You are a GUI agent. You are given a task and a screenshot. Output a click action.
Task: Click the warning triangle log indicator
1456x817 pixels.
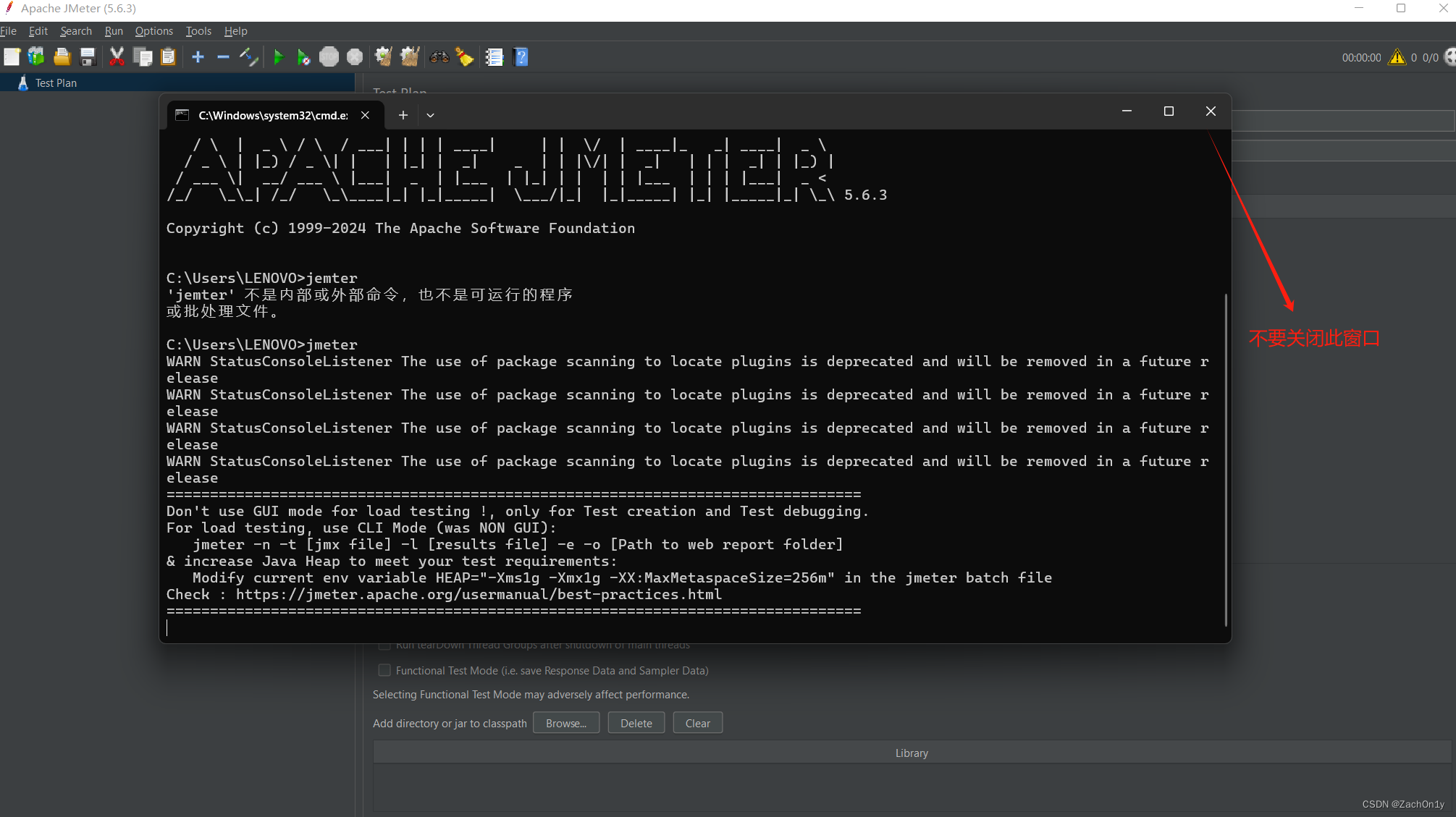(1397, 57)
